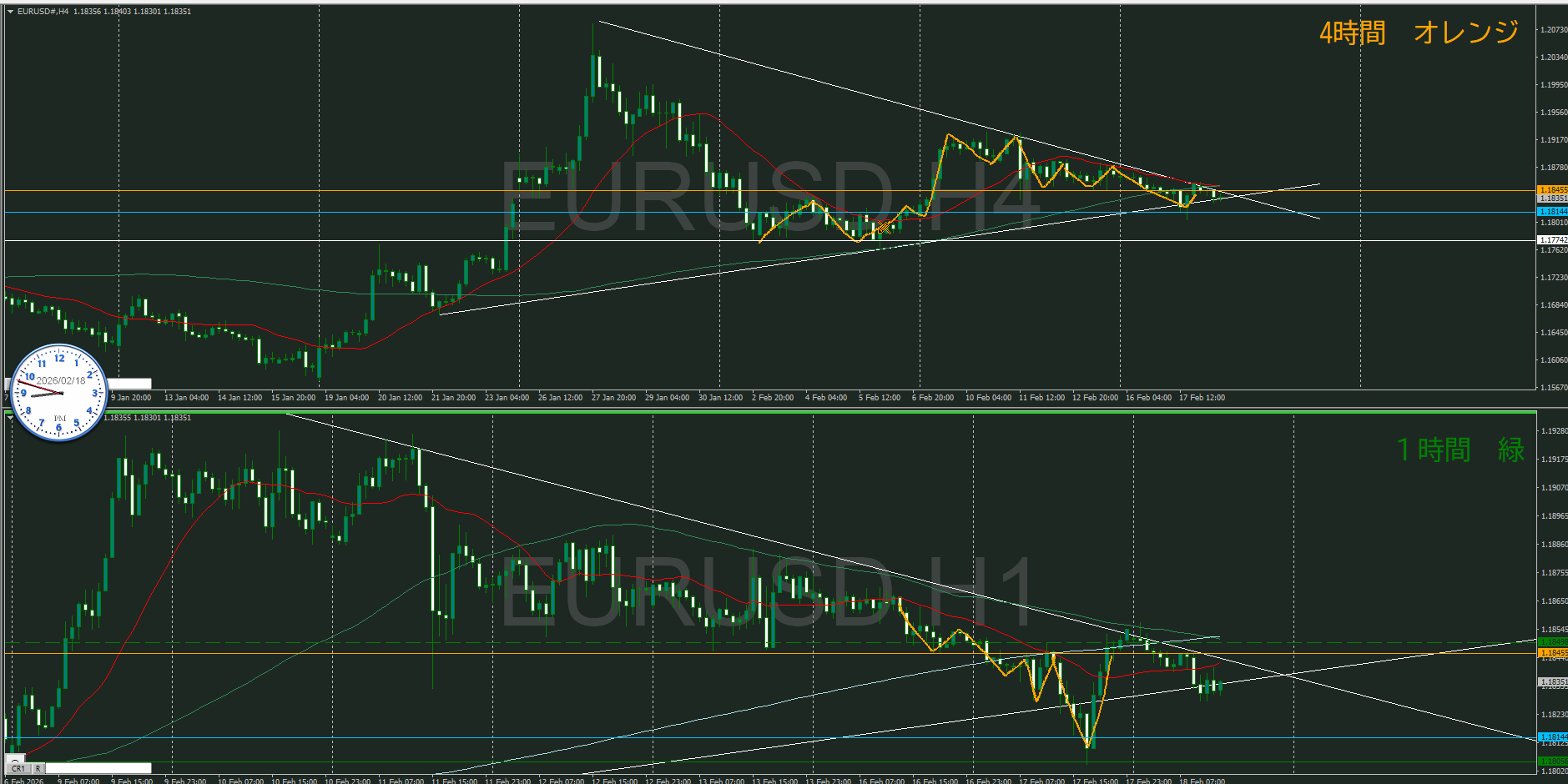The height and width of the screenshot is (784, 1568).
Task: Open the H4 chart's top-left dropdown triangle
Action: coord(11,12)
